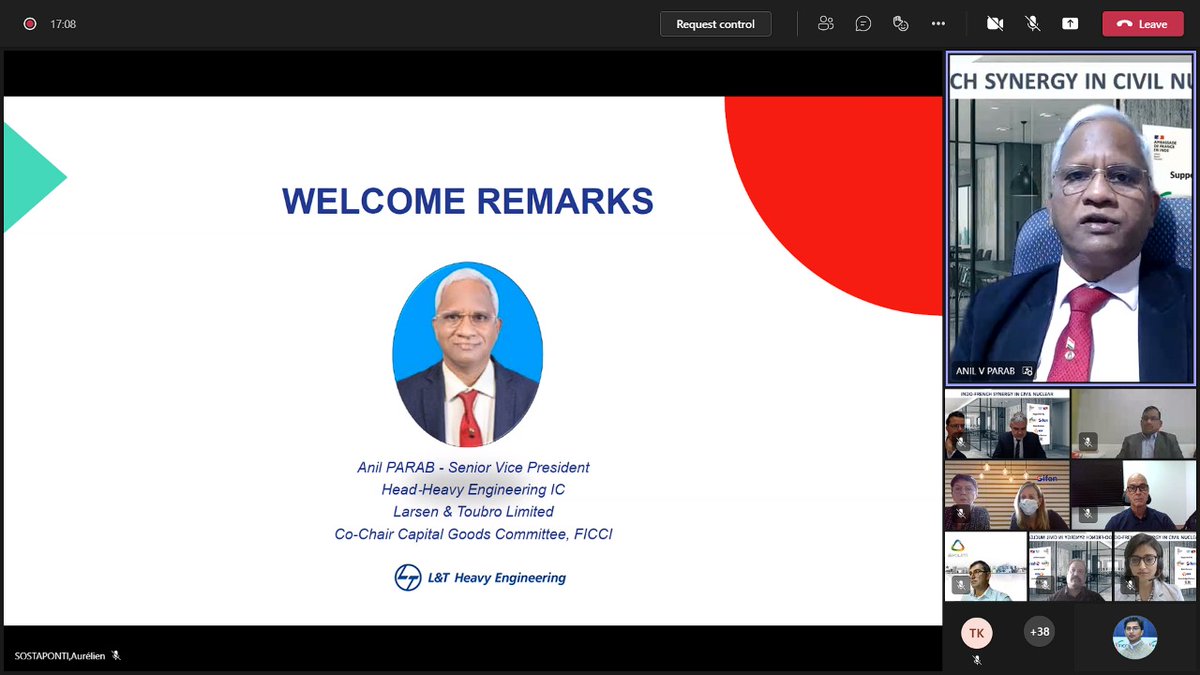Click the ANIL V PARAB name label
The width and height of the screenshot is (1200, 675).
(985, 371)
